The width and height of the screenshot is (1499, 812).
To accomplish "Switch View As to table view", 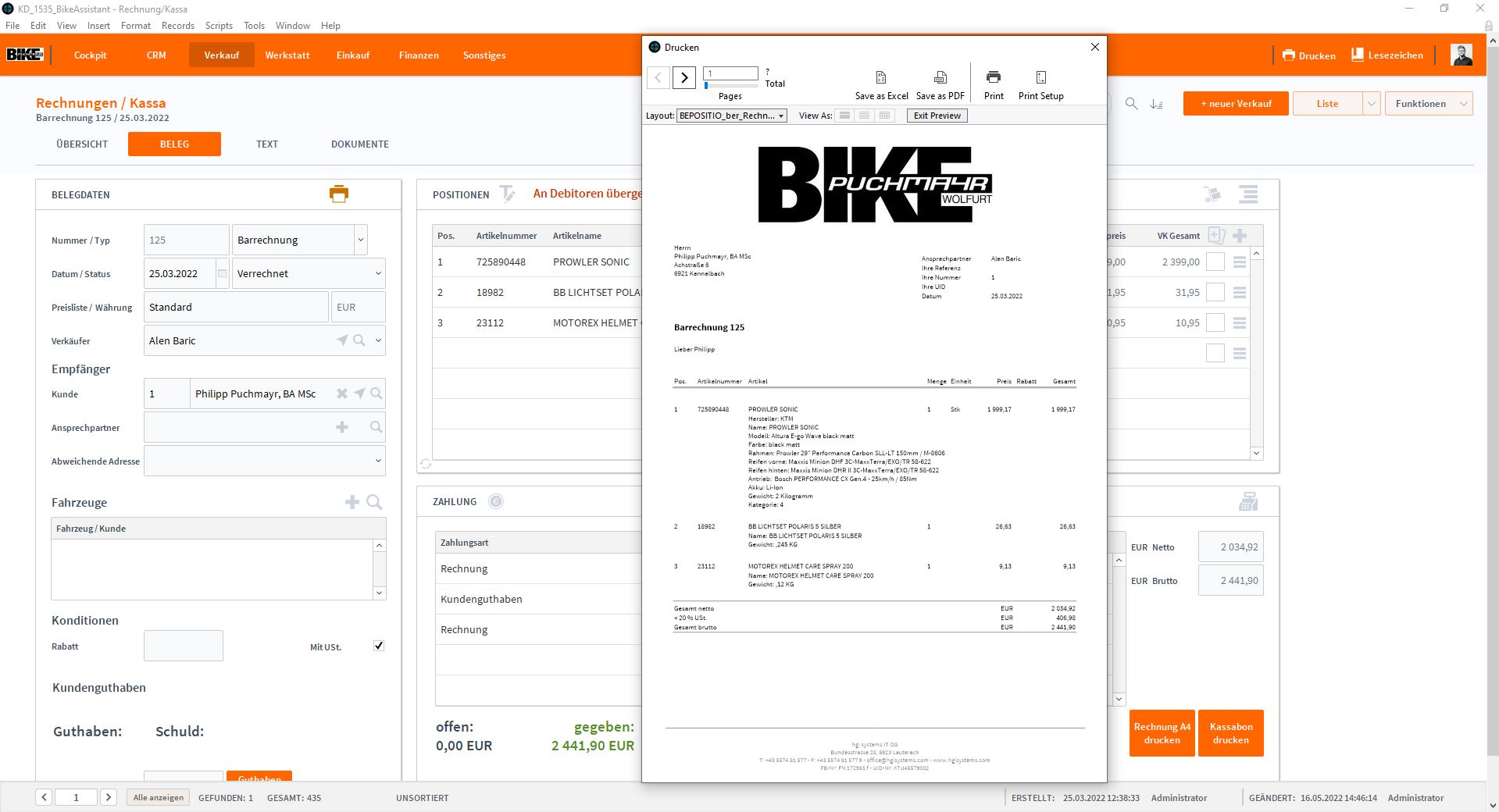I will pyautogui.click(x=884, y=116).
